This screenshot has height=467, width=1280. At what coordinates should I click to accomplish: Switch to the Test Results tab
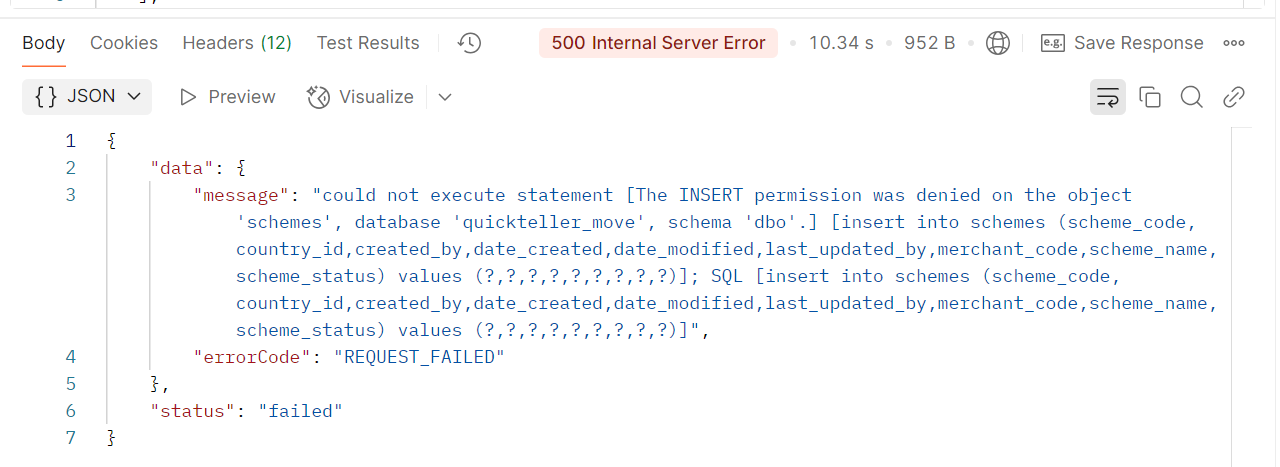(368, 43)
